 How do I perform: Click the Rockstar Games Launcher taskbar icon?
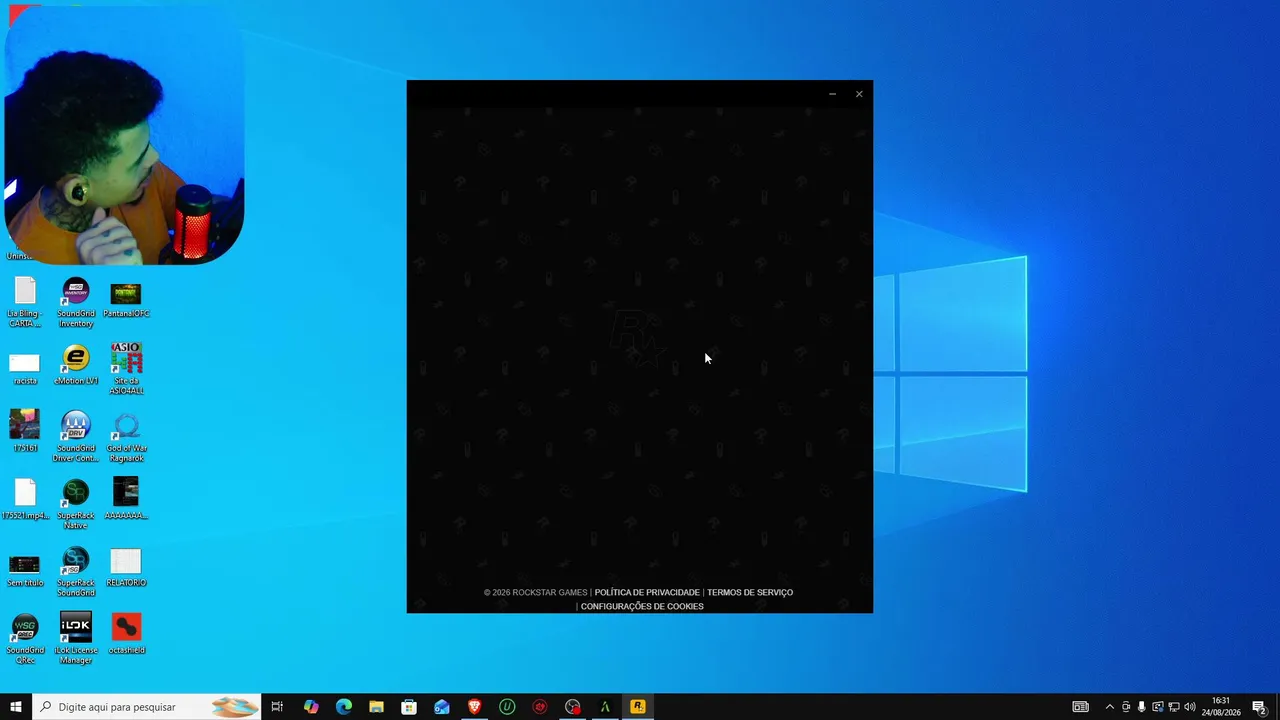pos(637,707)
